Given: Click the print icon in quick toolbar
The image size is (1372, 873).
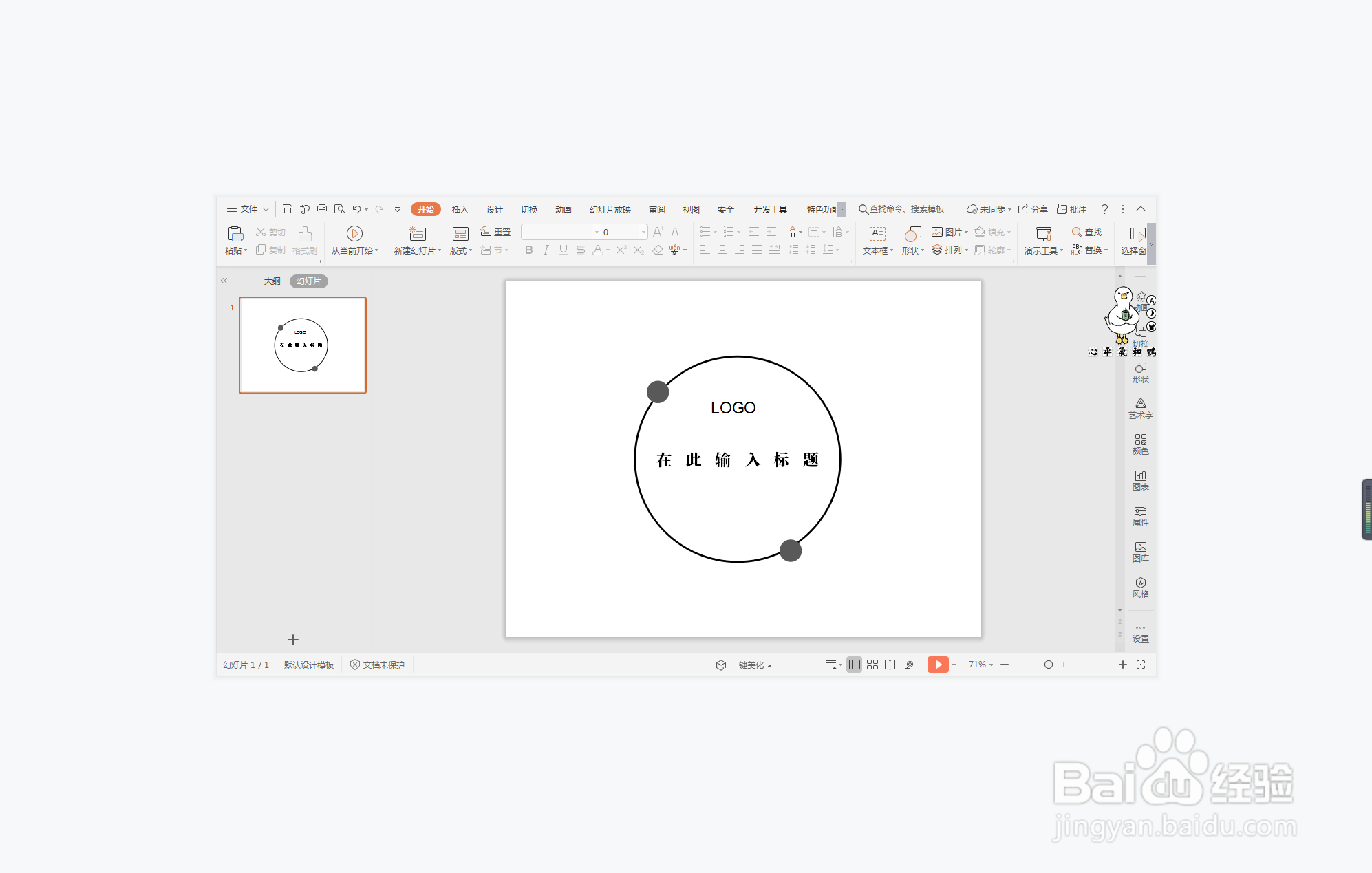Looking at the screenshot, I should coord(322,209).
